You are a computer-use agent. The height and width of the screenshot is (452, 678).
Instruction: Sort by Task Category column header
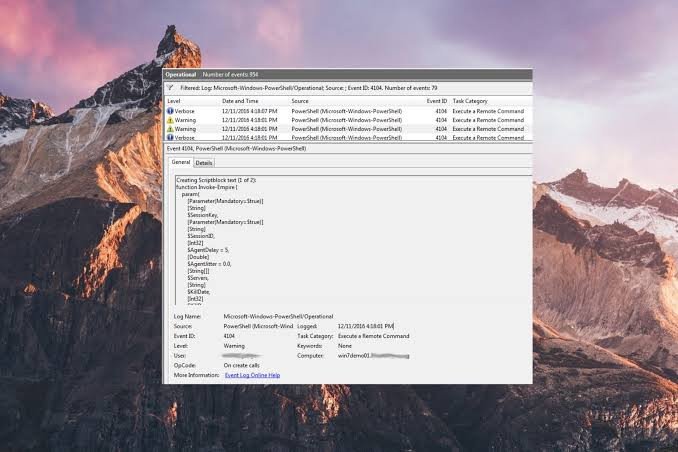click(x=470, y=101)
